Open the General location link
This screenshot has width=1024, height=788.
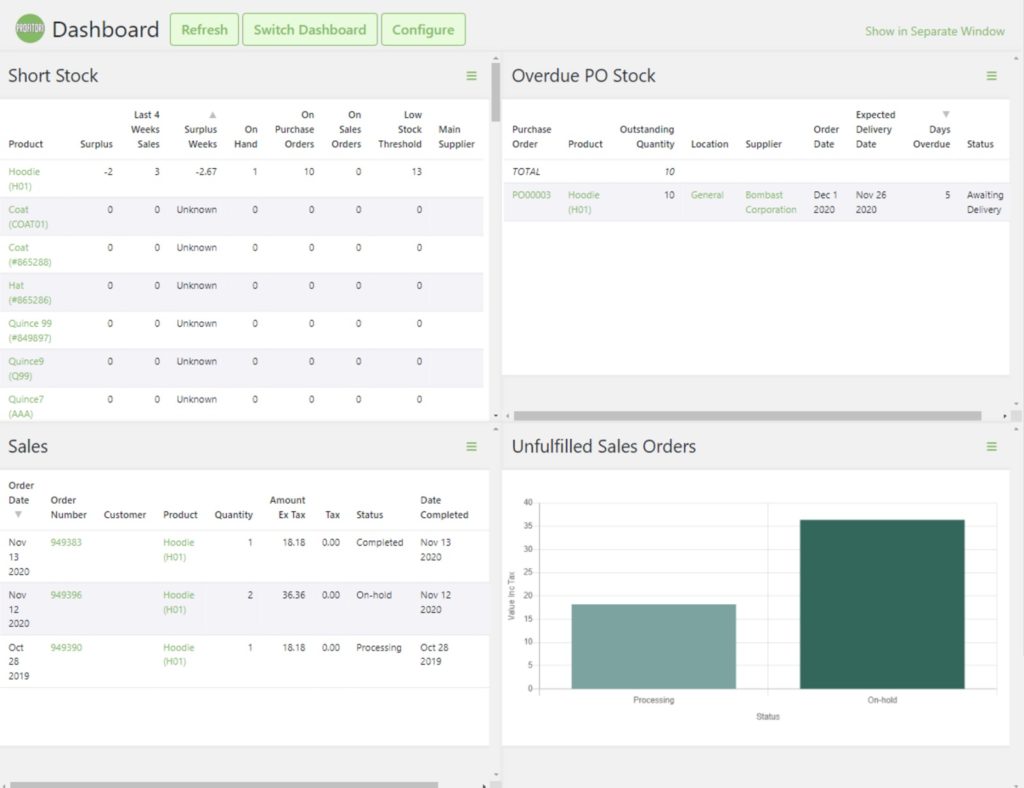click(707, 195)
